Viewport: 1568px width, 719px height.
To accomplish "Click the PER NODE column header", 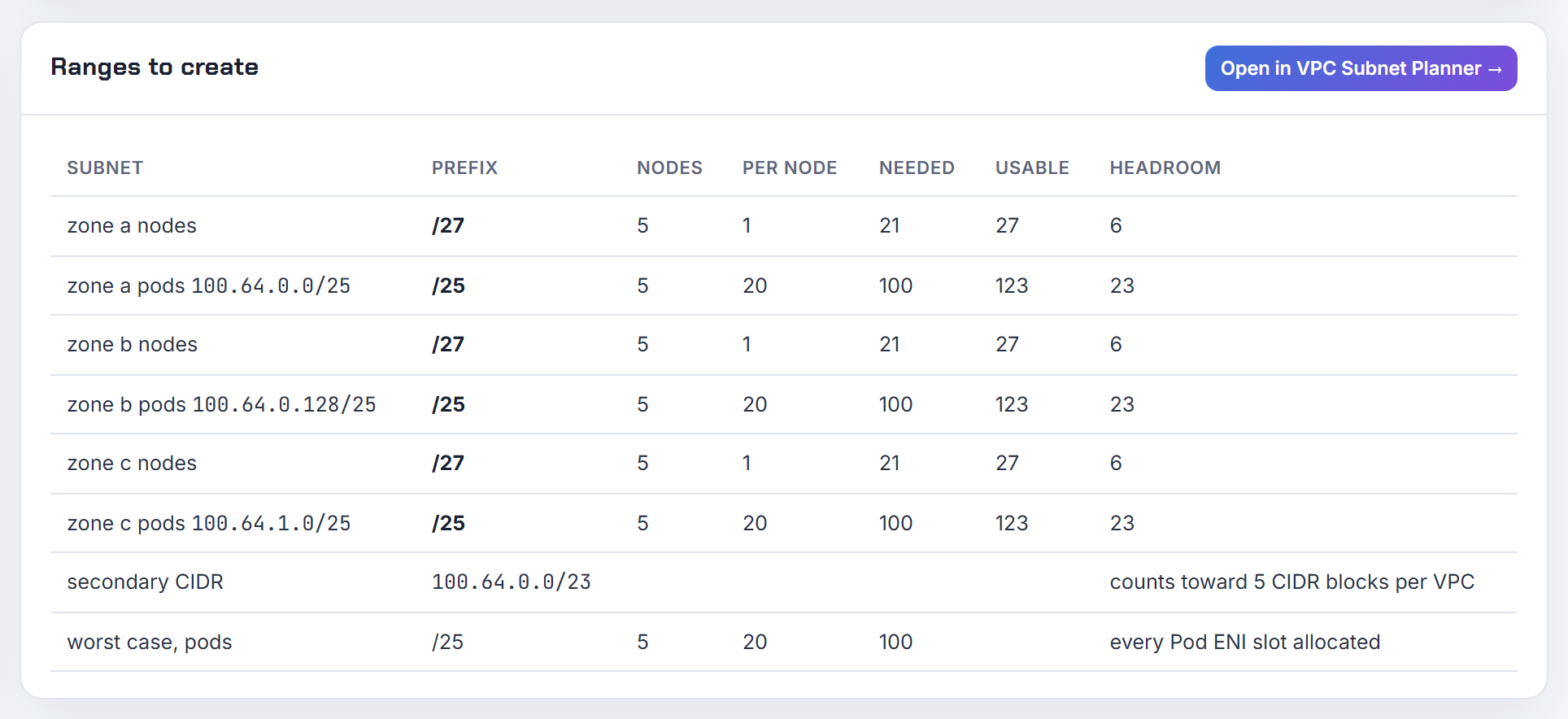I will point(790,168).
